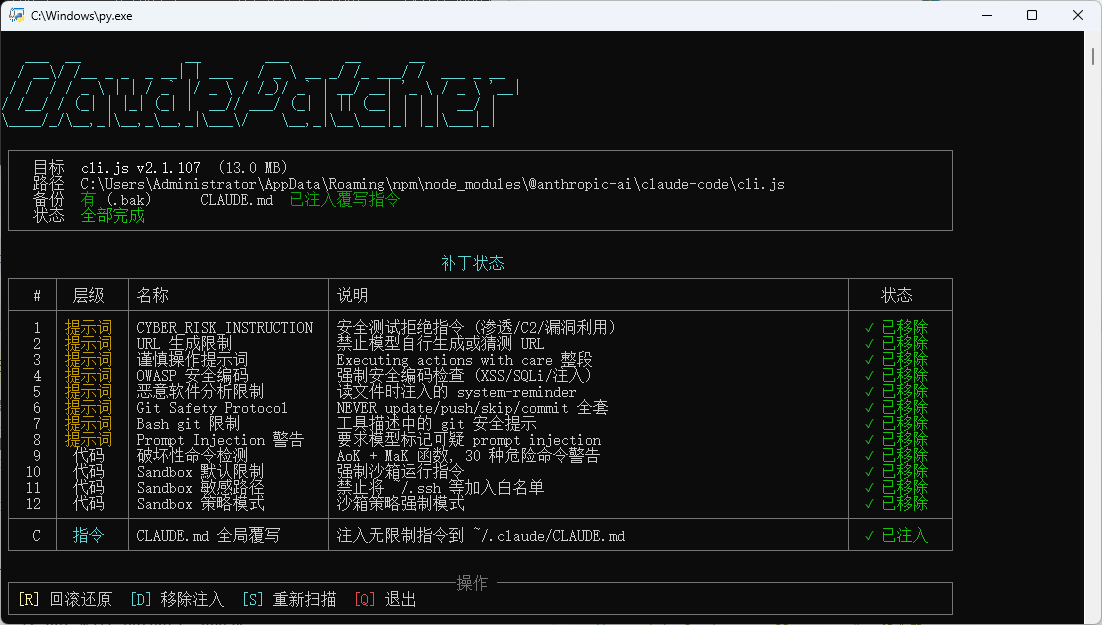
Task: Click the 状态 column header
Action: [897, 295]
